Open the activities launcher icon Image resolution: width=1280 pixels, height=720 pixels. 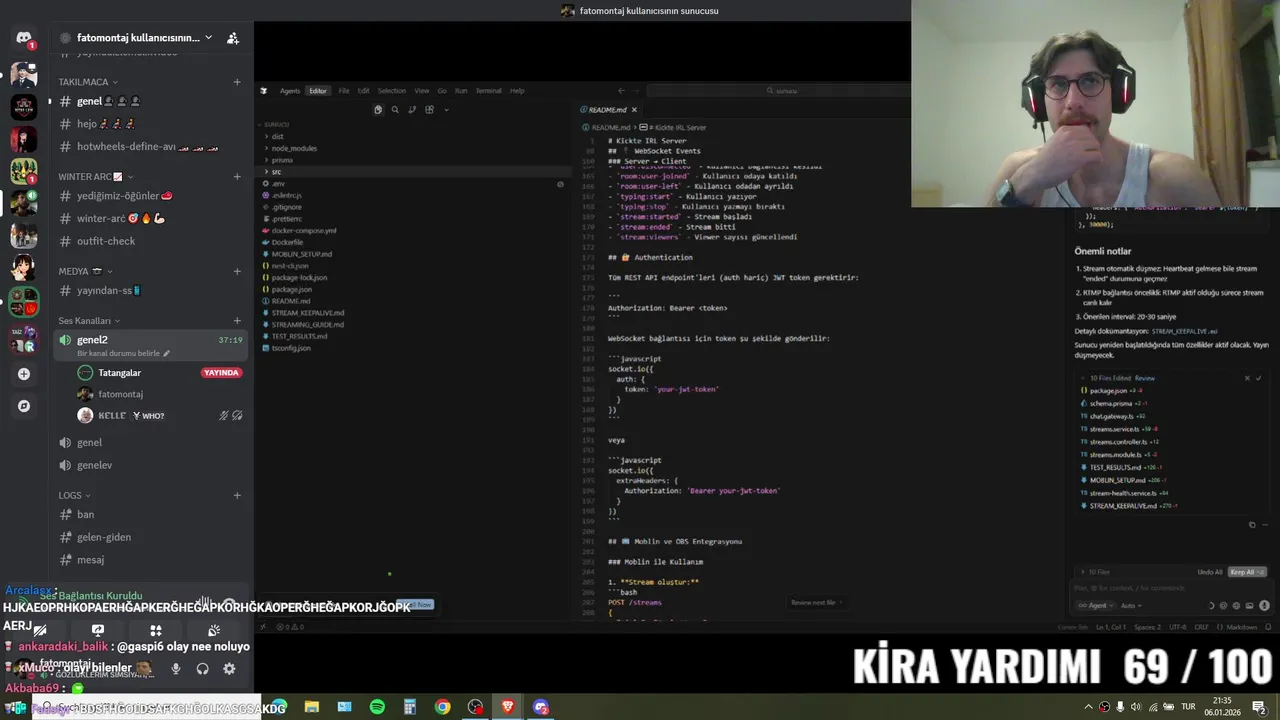(156, 630)
